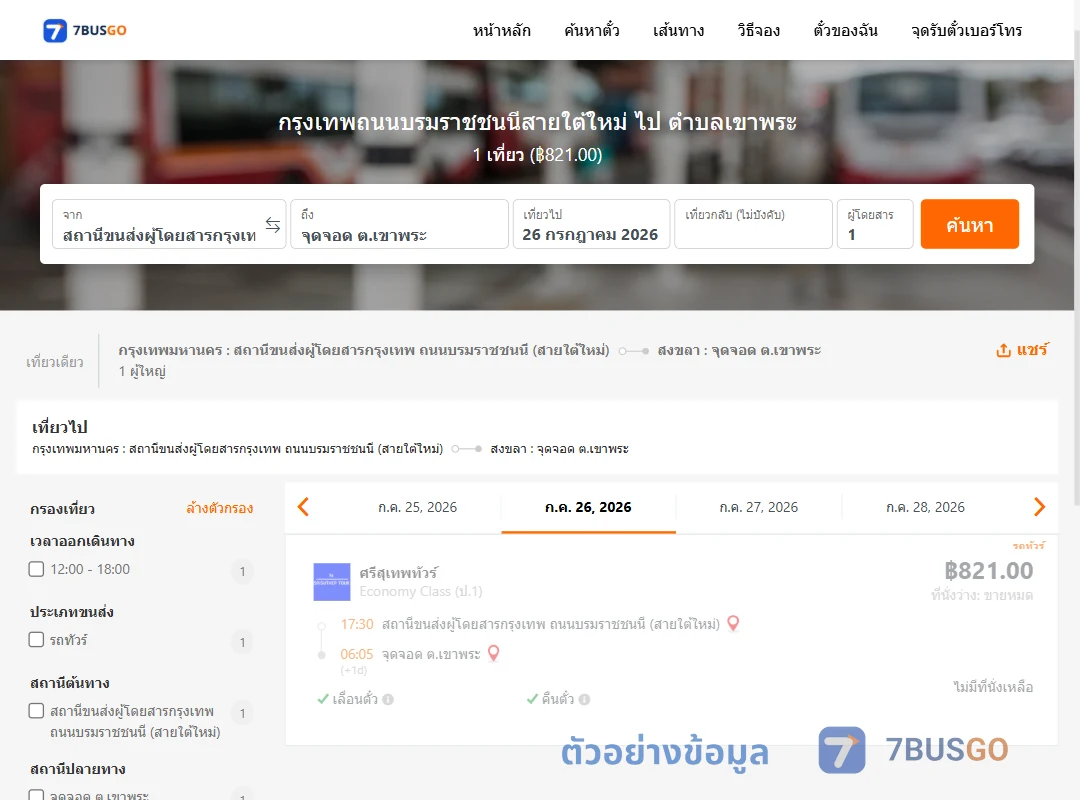The height and width of the screenshot is (800, 1080).
Task: Open map pin beside 17:30 departure station
Action: [x=734, y=624]
